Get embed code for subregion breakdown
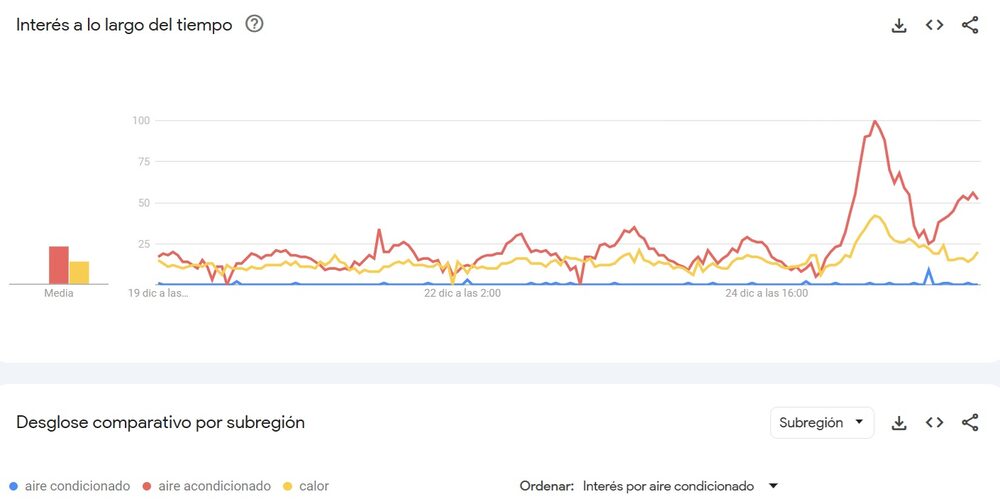Image resolution: width=1000 pixels, height=504 pixels. pos(934,422)
